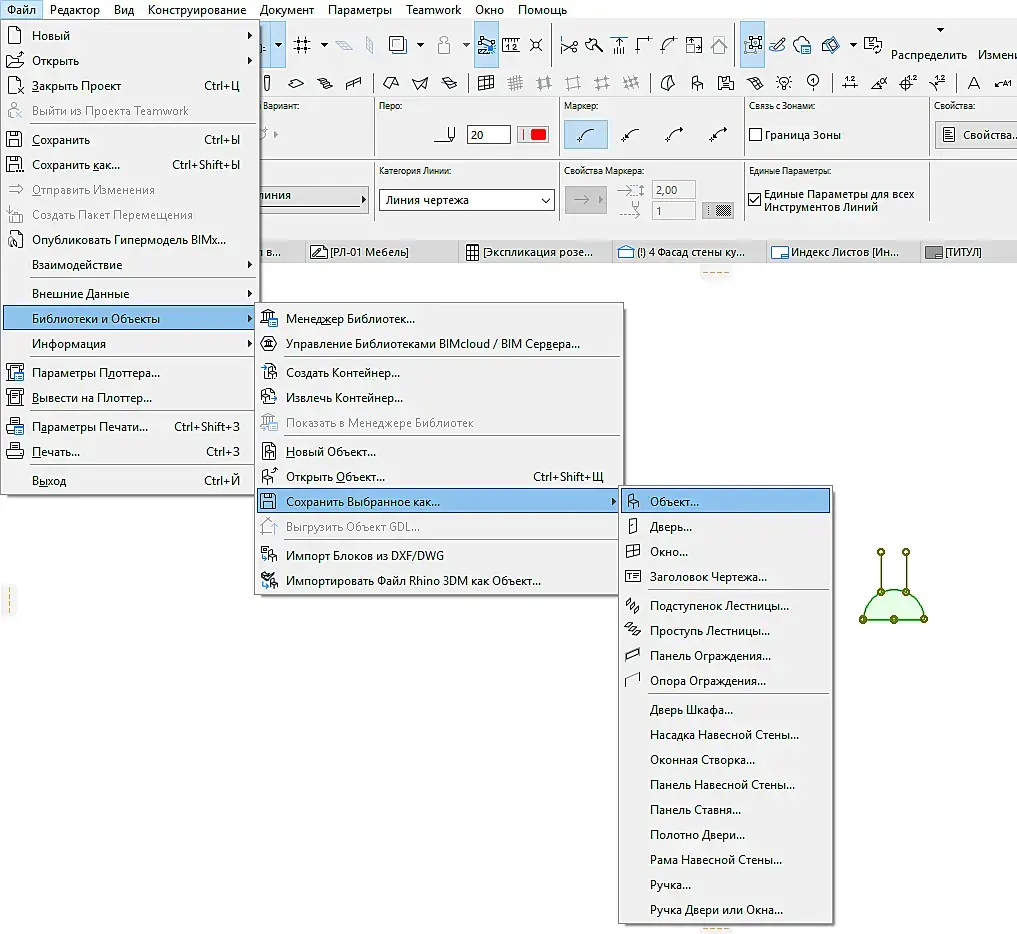
Task: Click the green semicircle object on canvas
Action: click(x=893, y=606)
